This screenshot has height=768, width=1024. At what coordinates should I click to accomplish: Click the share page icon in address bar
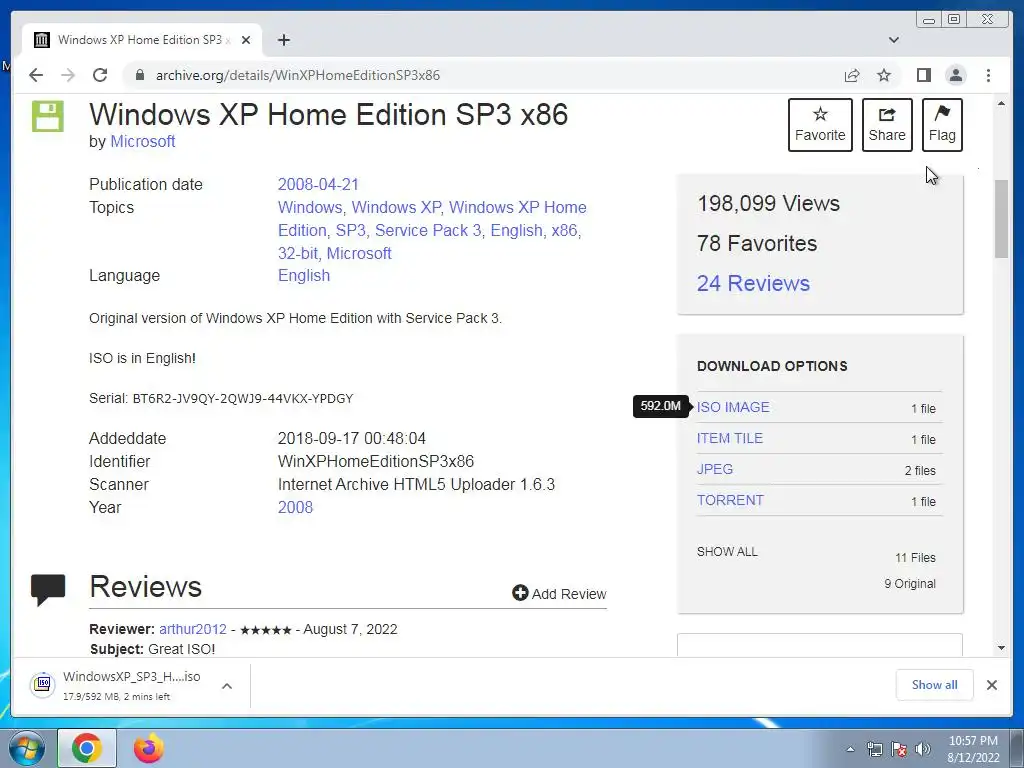(852, 75)
